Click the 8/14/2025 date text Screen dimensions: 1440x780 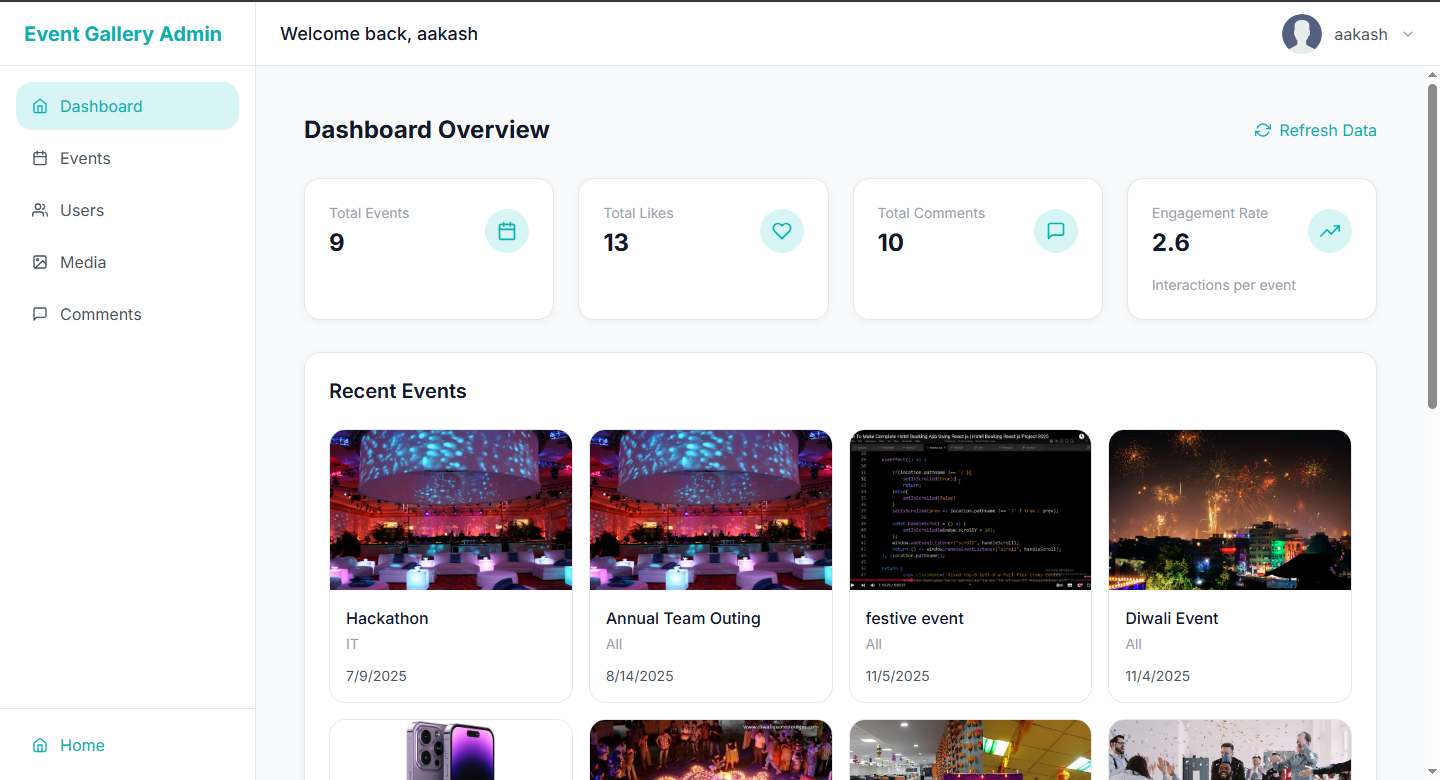(640, 676)
